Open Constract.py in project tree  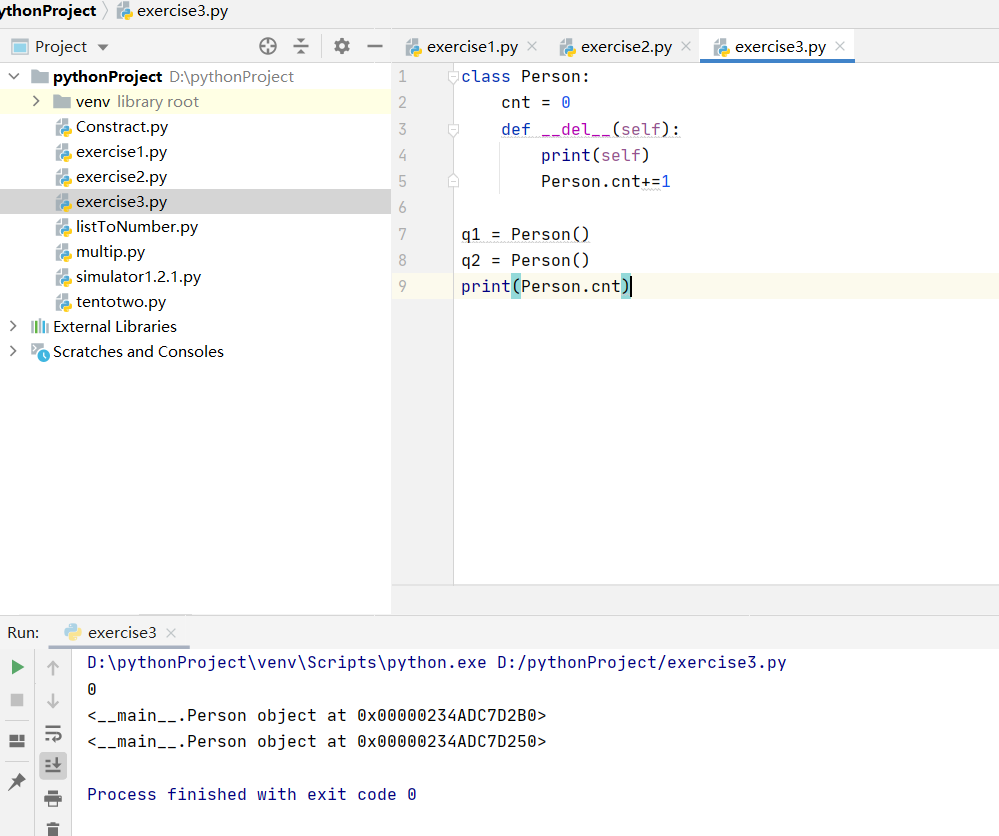121,127
